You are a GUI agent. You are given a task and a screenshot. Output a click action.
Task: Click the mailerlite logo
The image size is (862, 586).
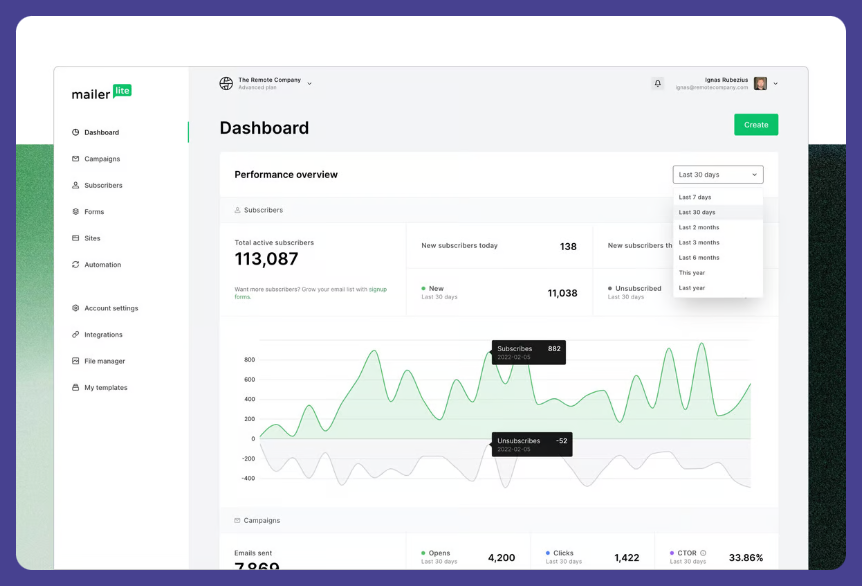pos(102,92)
